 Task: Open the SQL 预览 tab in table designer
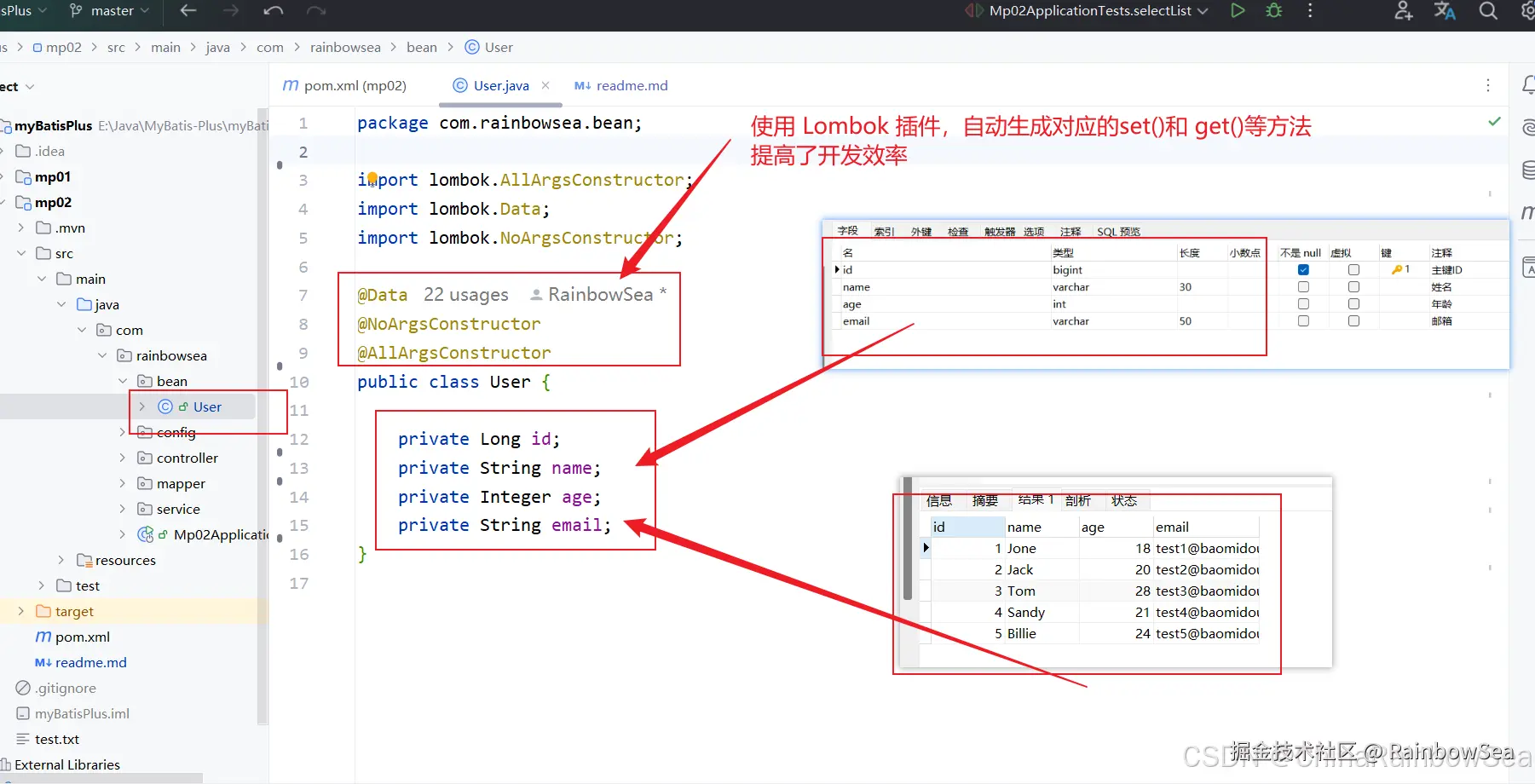tap(1118, 232)
